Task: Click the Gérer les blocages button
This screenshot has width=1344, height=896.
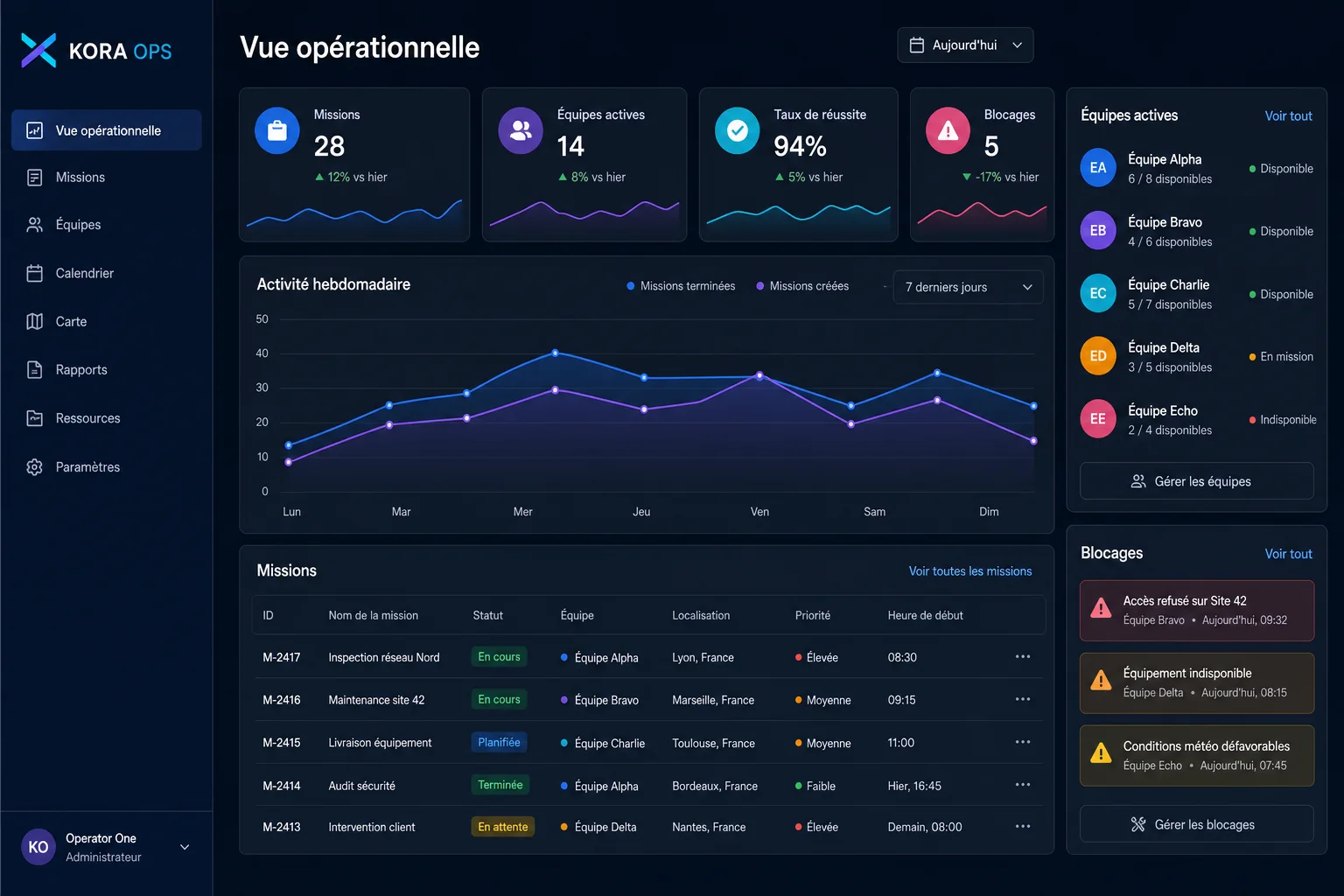Action: 1196,824
